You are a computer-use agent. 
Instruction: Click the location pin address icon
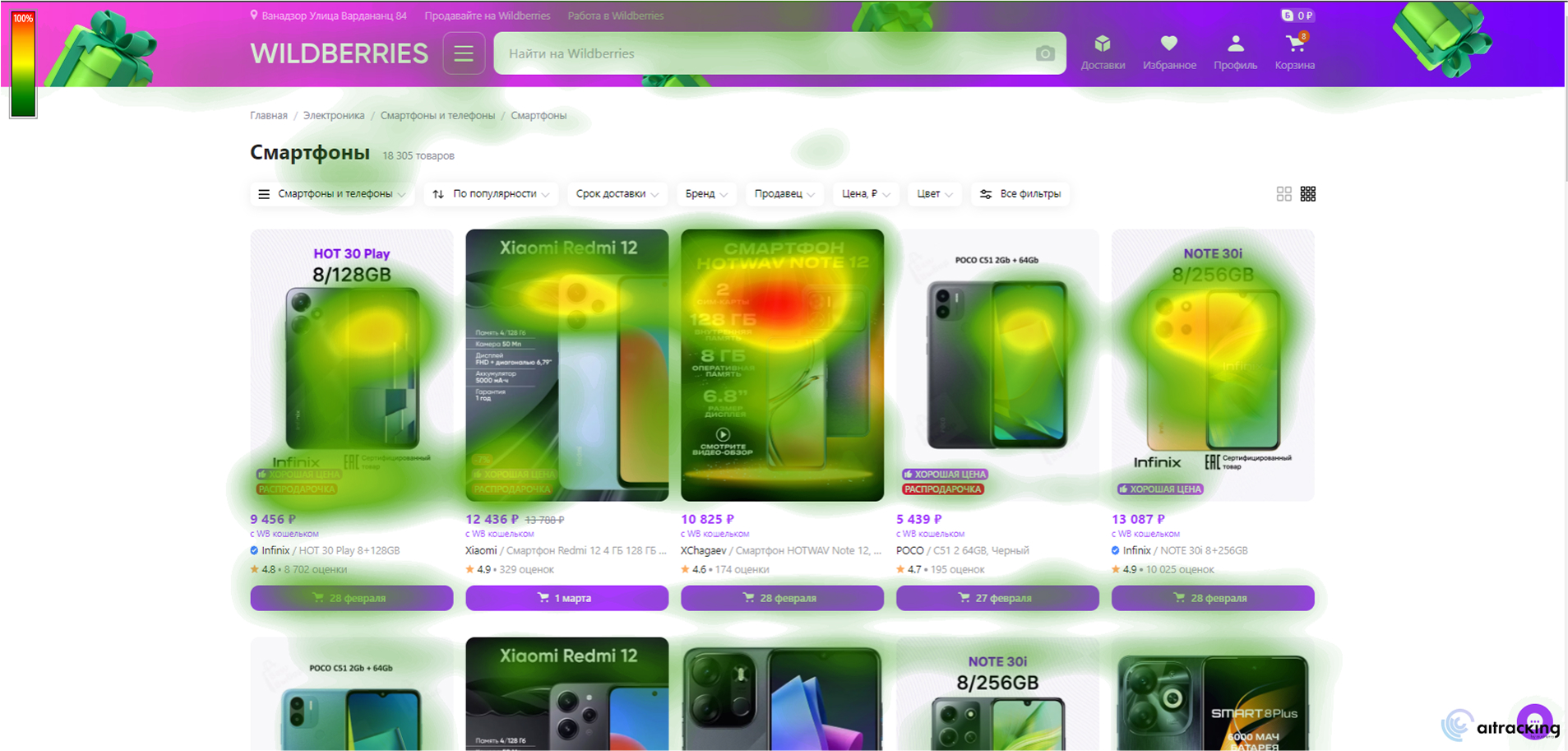click(254, 15)
